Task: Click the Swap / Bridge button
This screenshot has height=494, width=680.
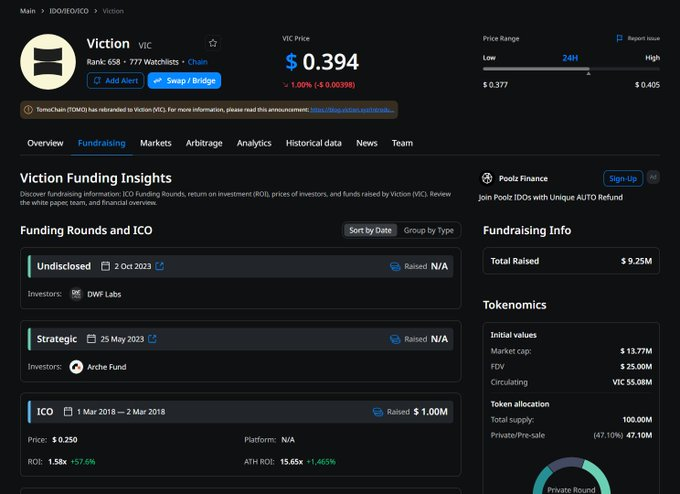Action: [184, 81]
